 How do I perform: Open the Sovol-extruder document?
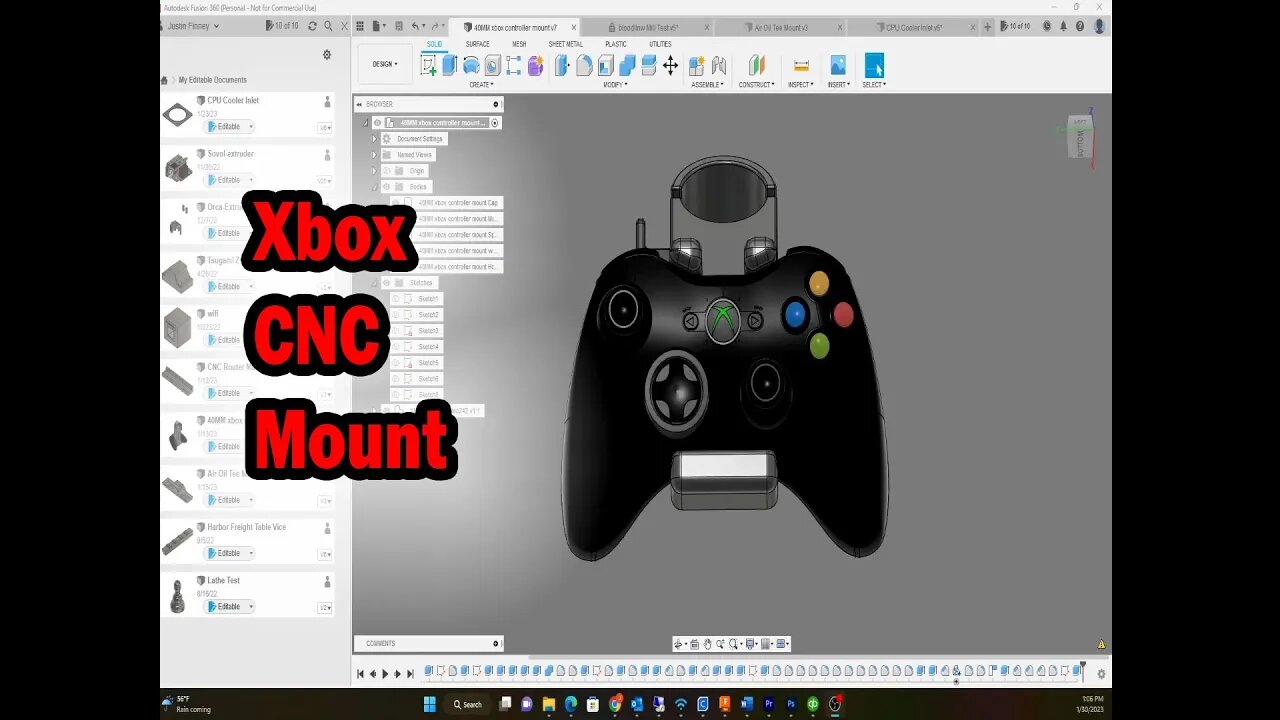(x=247, y=167)
